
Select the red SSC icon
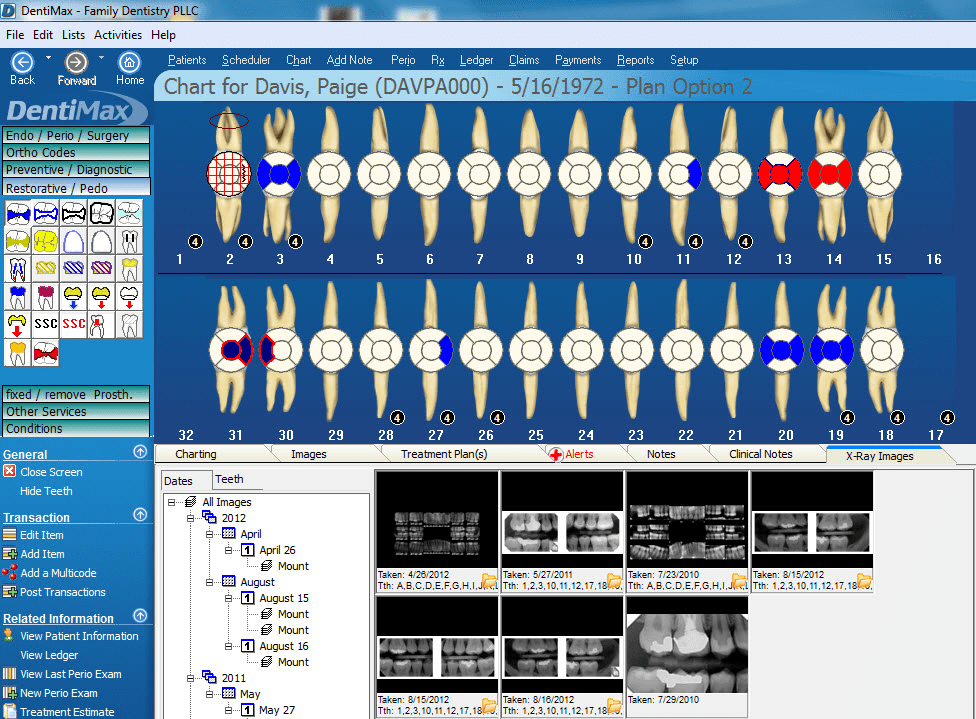point(73,324)
